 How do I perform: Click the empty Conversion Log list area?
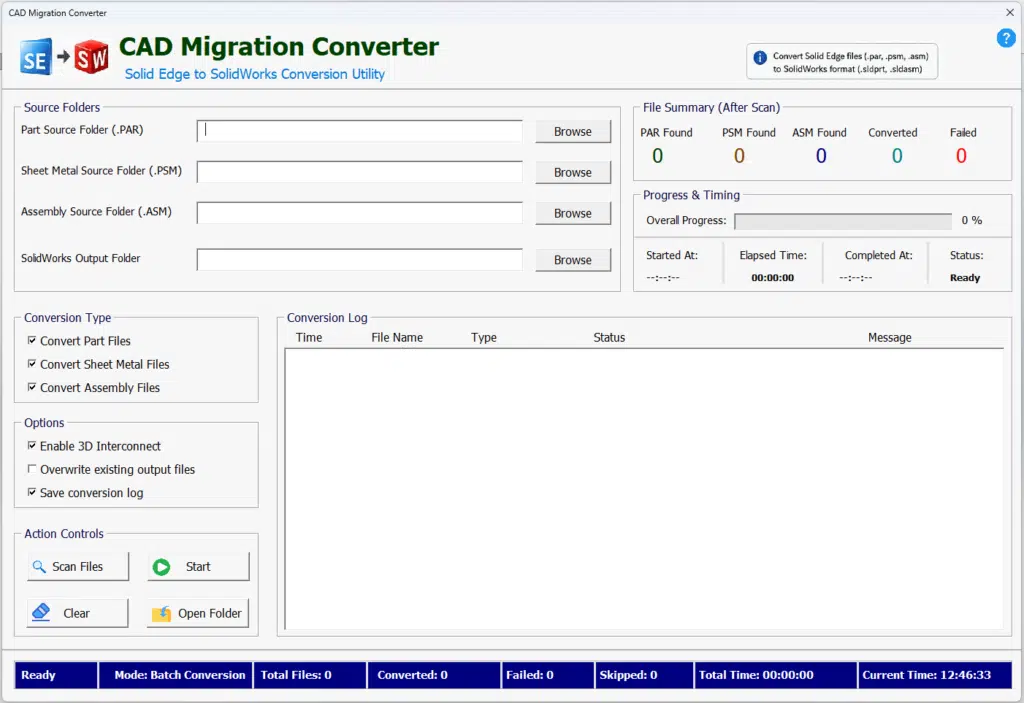point(644,489)
